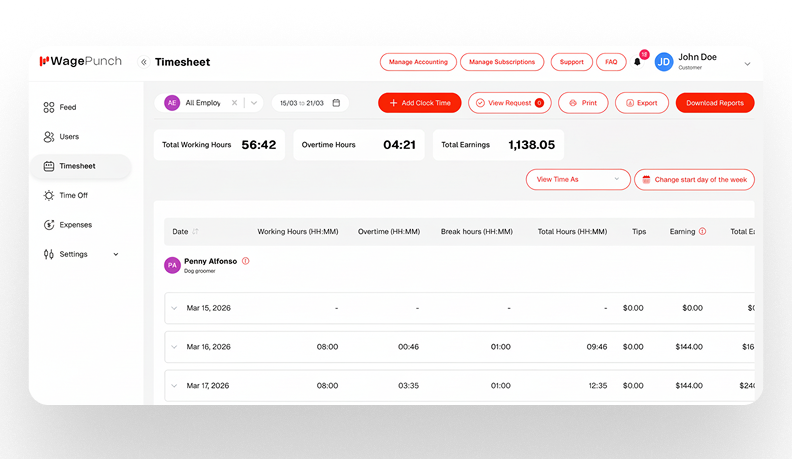Go to Expenses in the sidebar
Image resolution: width=792 pixels, height=459 pixels.
point(75,225)
